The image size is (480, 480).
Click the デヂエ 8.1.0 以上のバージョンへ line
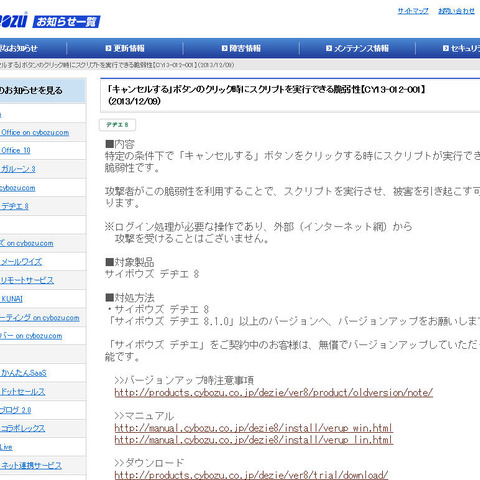pyautogui.click(x=293, y=321)
